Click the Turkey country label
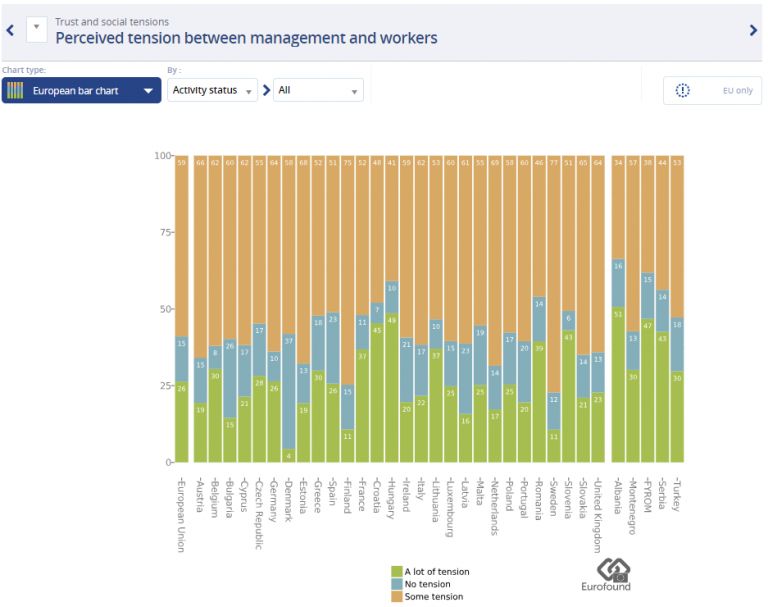This screenshot has height=607, width=768. tap(678, 493)
